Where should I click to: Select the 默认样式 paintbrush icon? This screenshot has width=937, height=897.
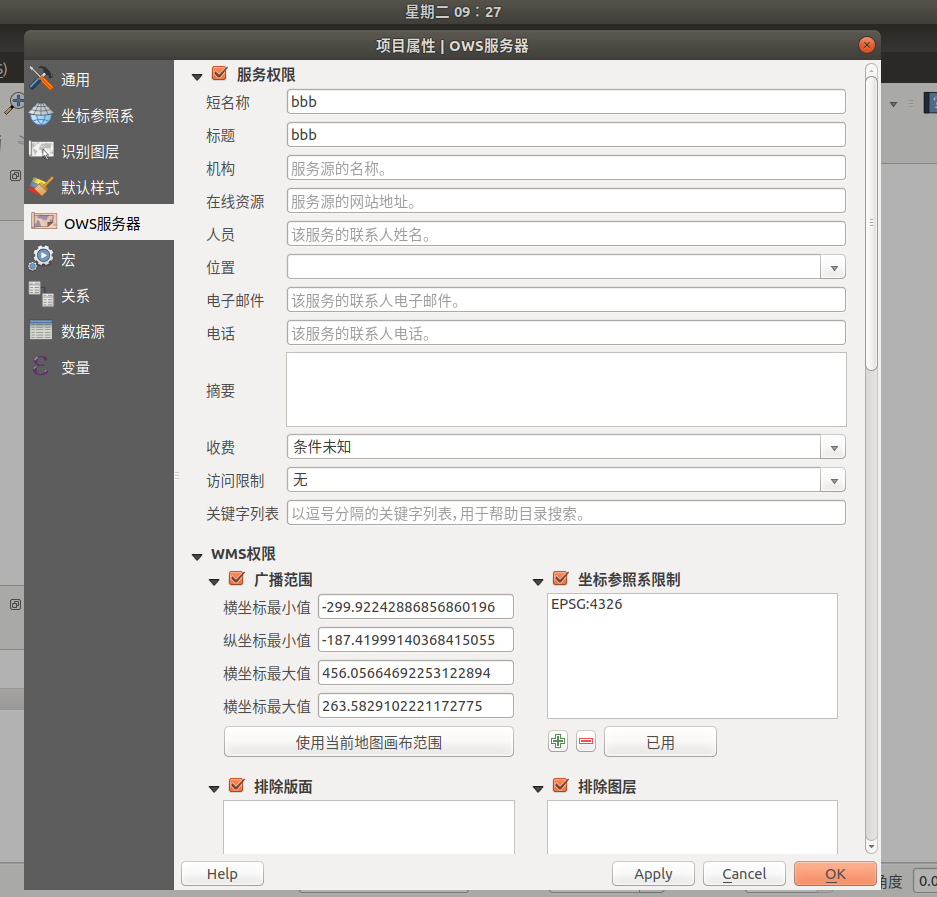pyautogui.click(x=41, y=187)
